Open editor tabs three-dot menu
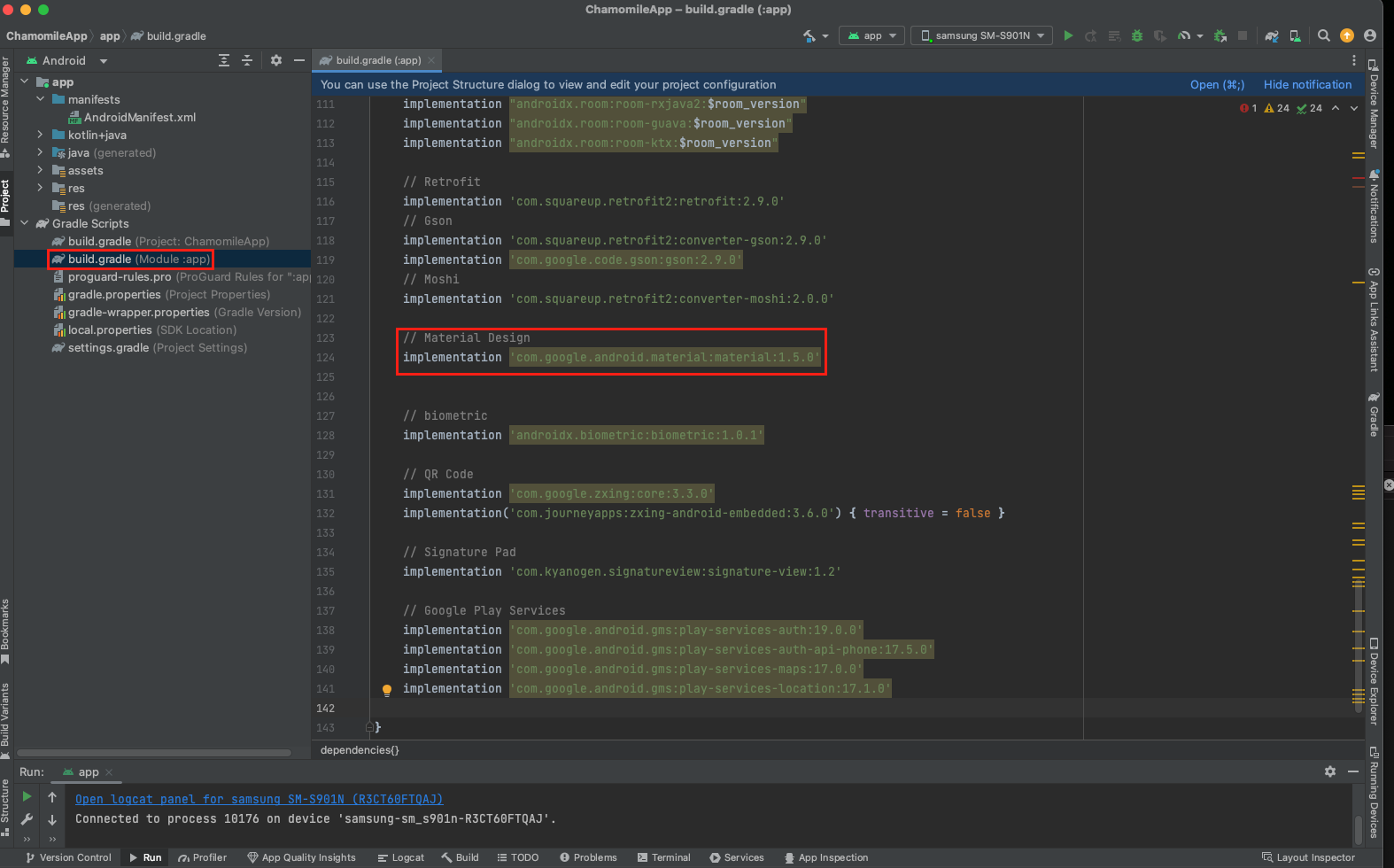1394x868 pixels. coord(1354,60)
